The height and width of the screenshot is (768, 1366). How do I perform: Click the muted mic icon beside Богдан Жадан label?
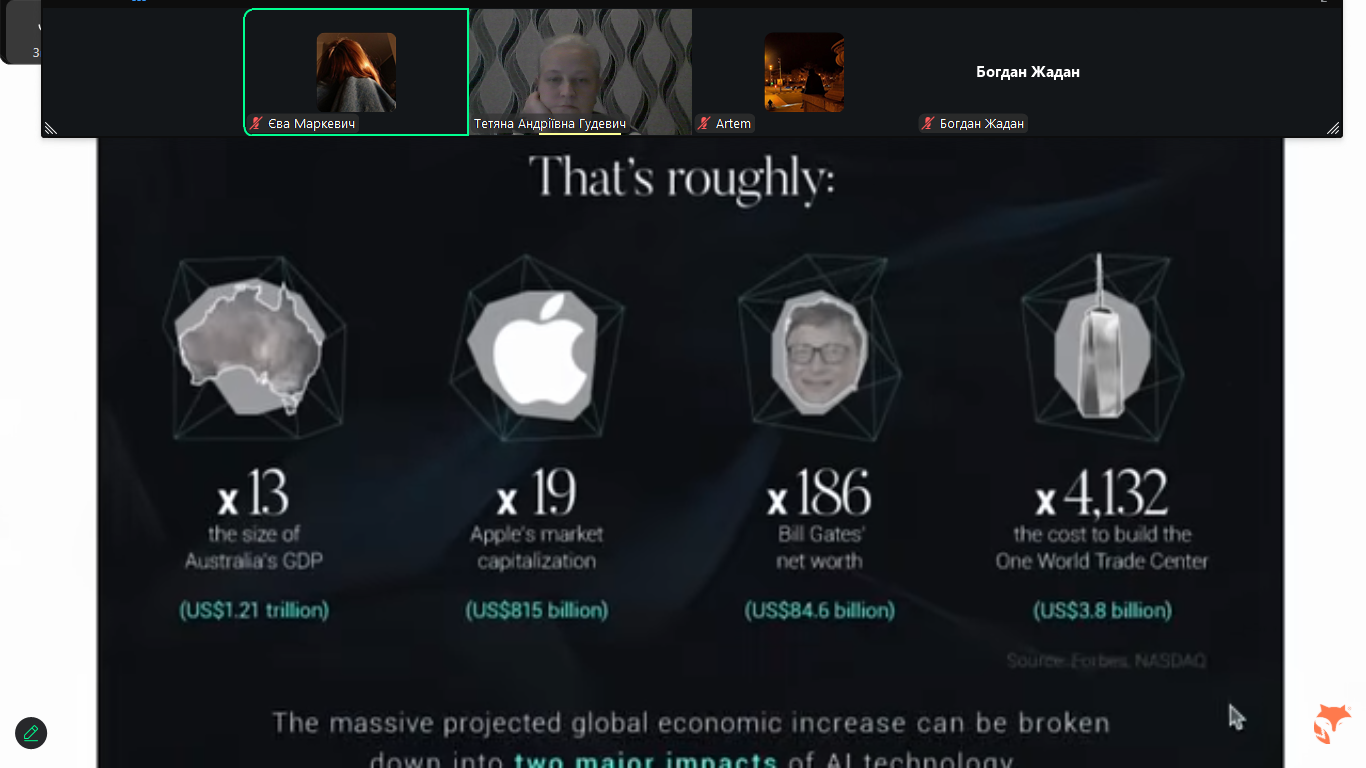(928, 124)
